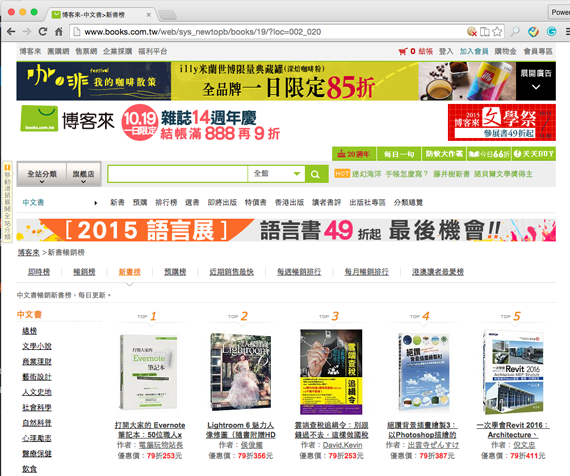Click the empty new tab button
This screenshot has width=570, height=476.
(168, 15)
